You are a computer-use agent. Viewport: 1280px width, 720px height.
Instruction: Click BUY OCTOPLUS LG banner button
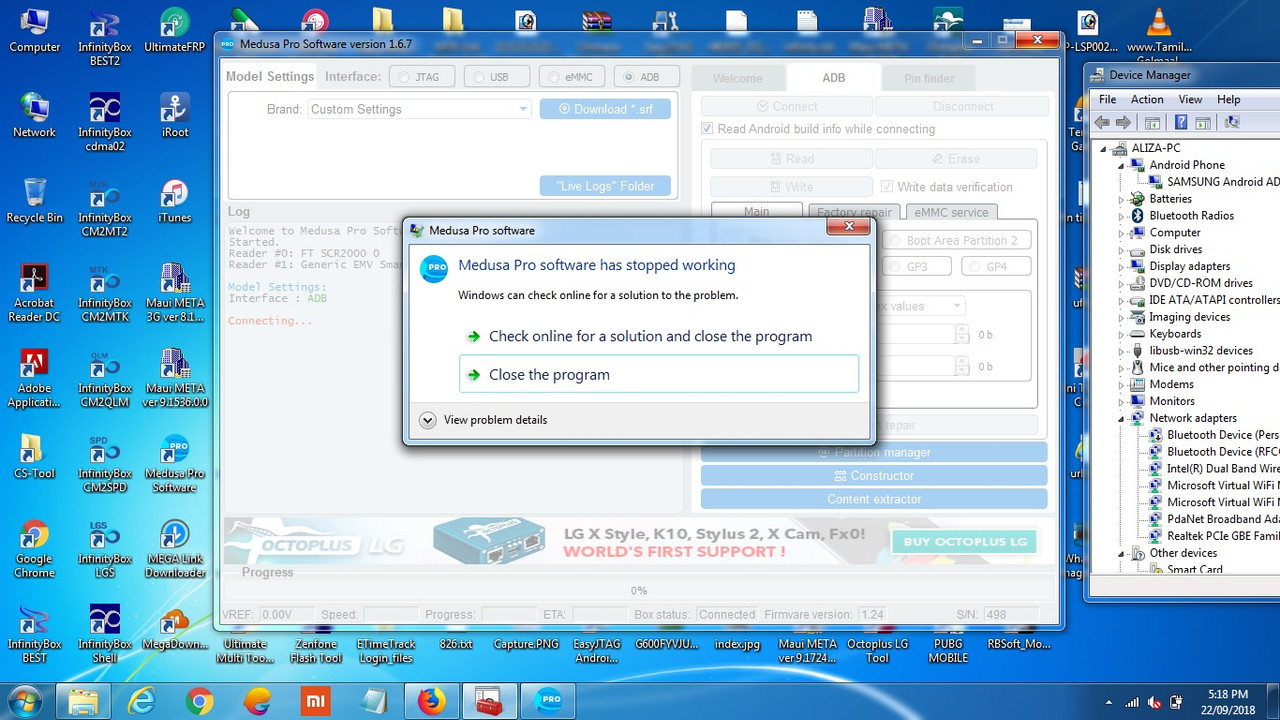[x=965, y=542]
